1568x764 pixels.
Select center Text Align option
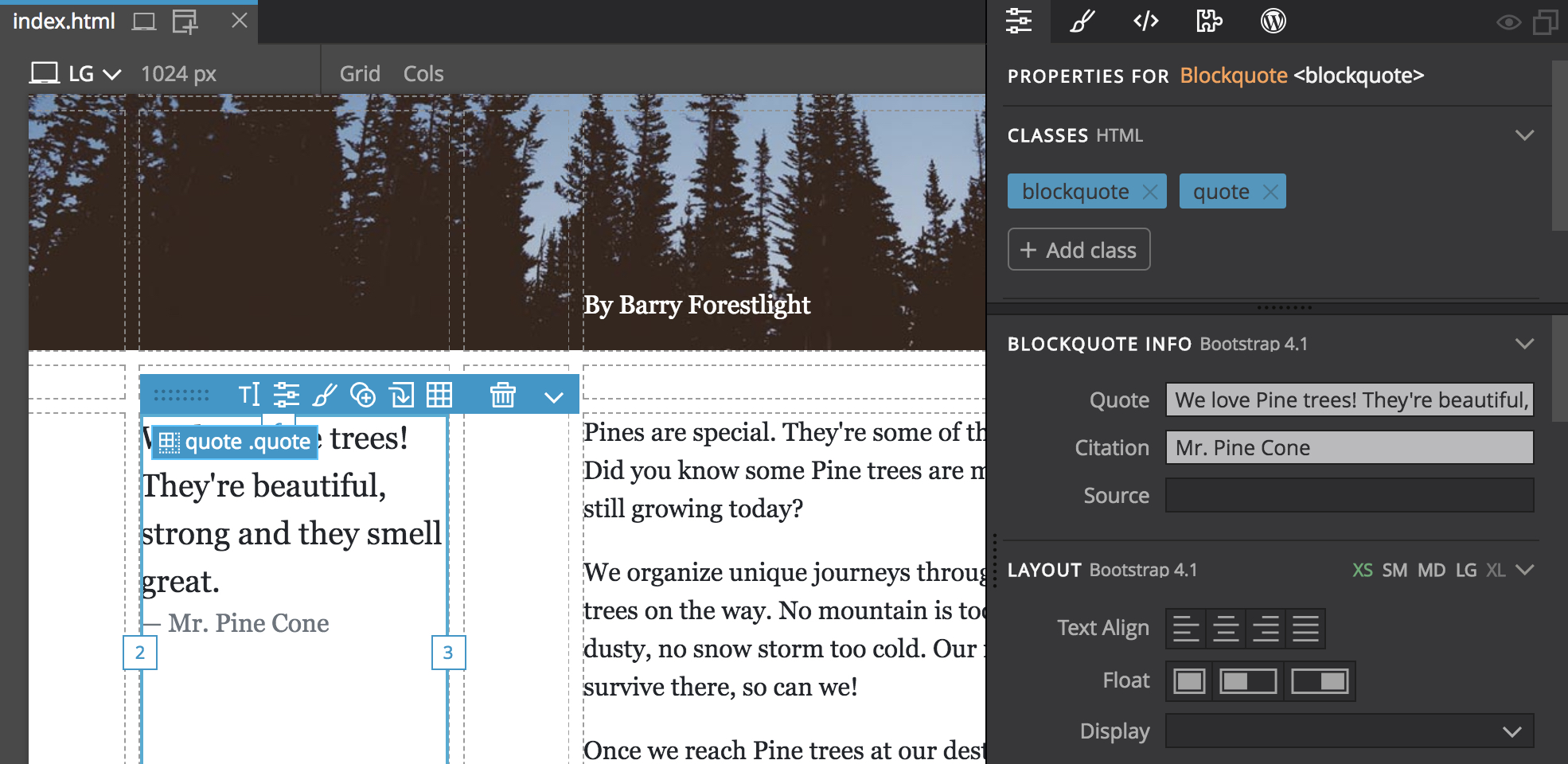(x=1226, y=629)
